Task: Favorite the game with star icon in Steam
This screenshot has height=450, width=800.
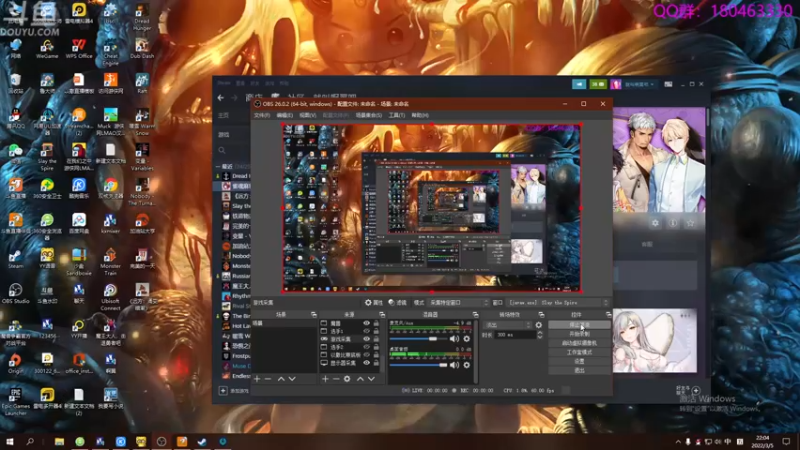Action: [690, 223]
